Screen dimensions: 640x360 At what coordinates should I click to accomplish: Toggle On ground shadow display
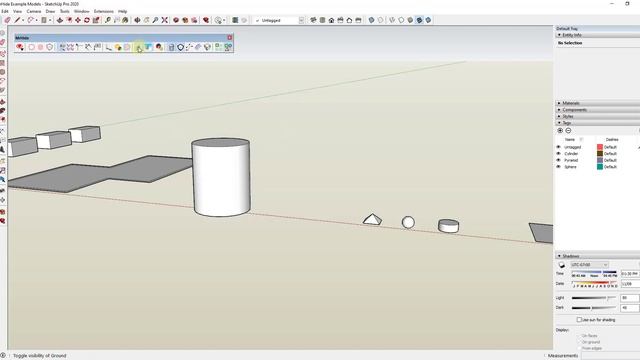579,342
